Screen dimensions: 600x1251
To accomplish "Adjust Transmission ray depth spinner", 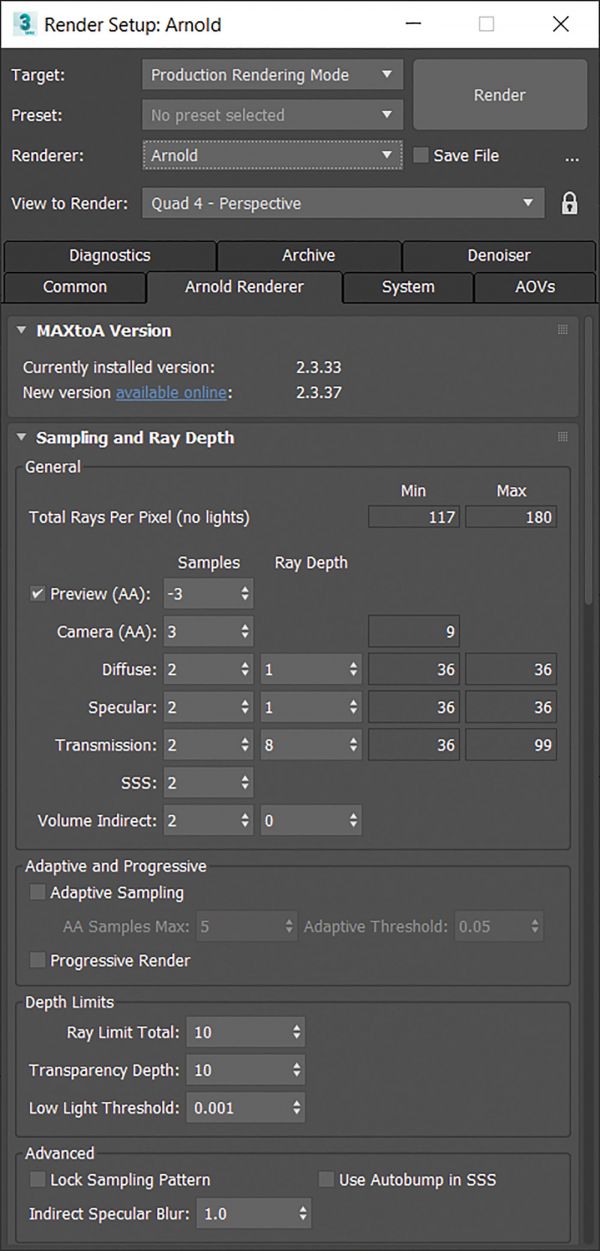I will (353, 745).
